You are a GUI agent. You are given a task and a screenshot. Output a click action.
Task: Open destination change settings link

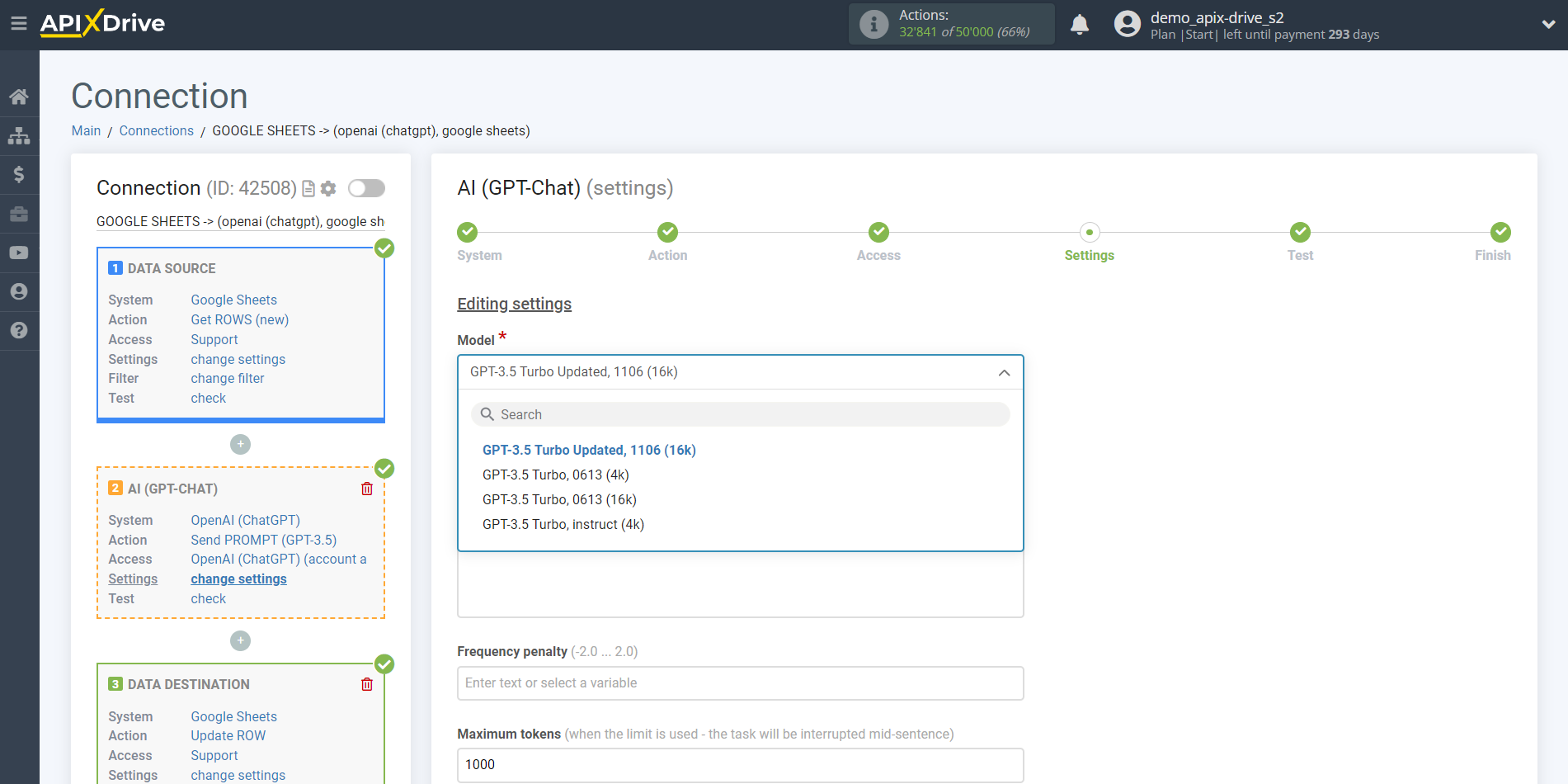[238, 776]
